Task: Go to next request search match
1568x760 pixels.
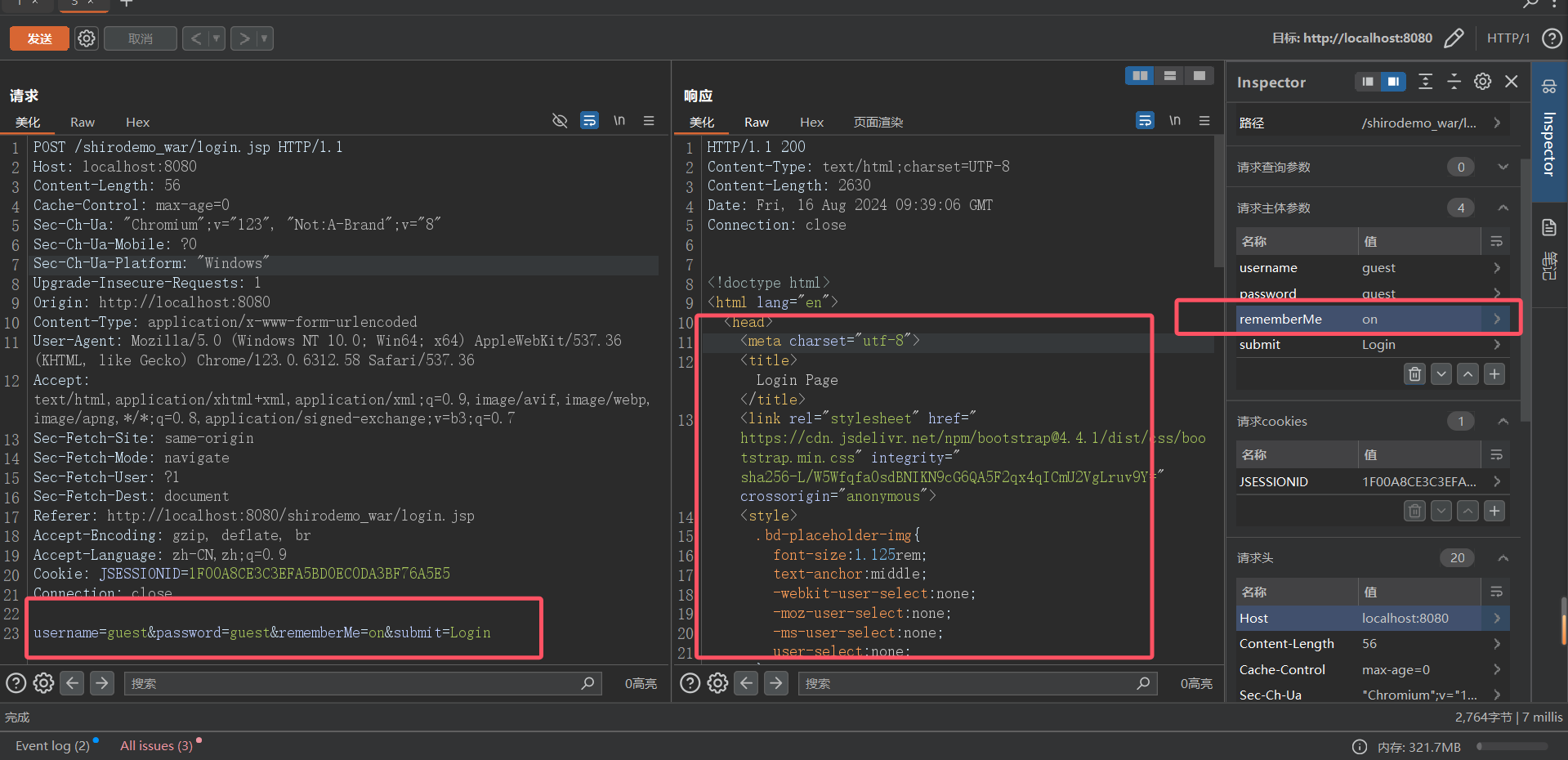Action: [102, 683]
